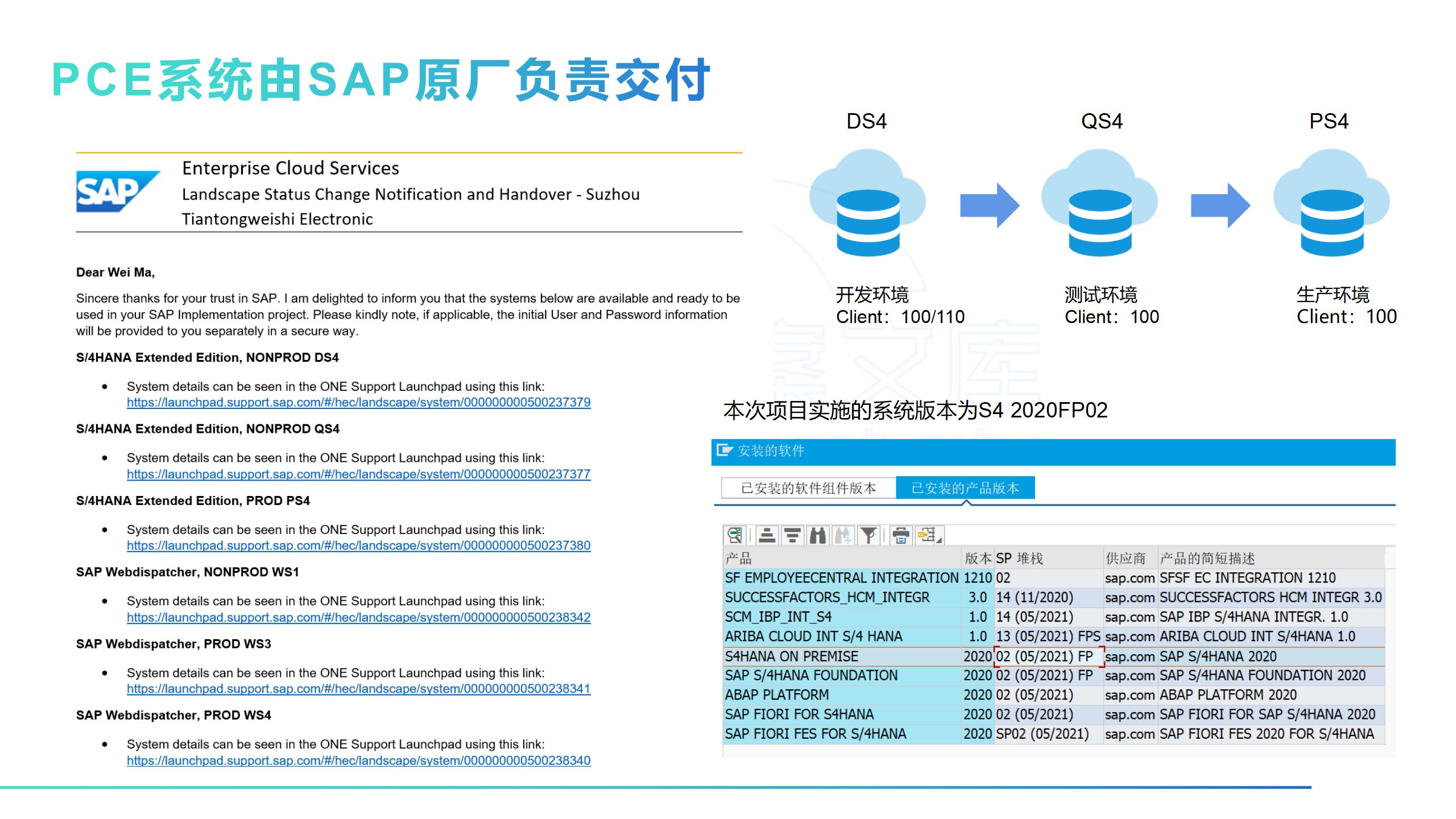This screenshot has height=819, width=1456.
Task: Click the 产品 column header
Action: click(738, 559)
